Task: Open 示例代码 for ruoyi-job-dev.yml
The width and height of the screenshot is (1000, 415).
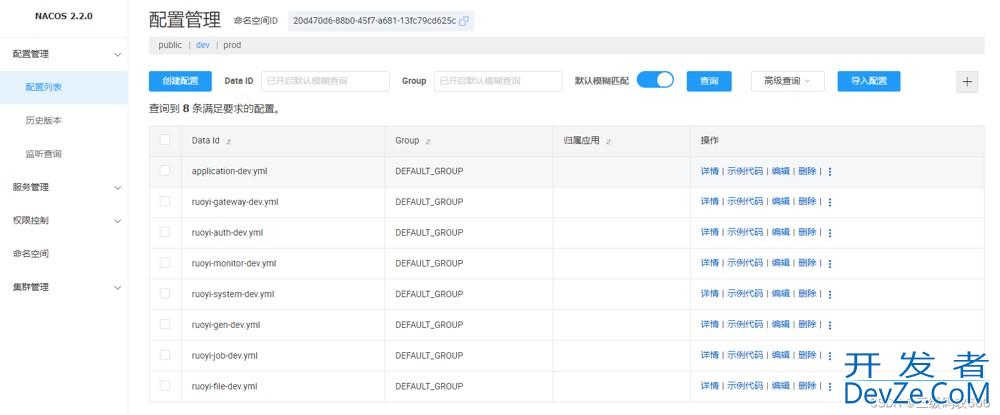Action: [x=745, y=354]
